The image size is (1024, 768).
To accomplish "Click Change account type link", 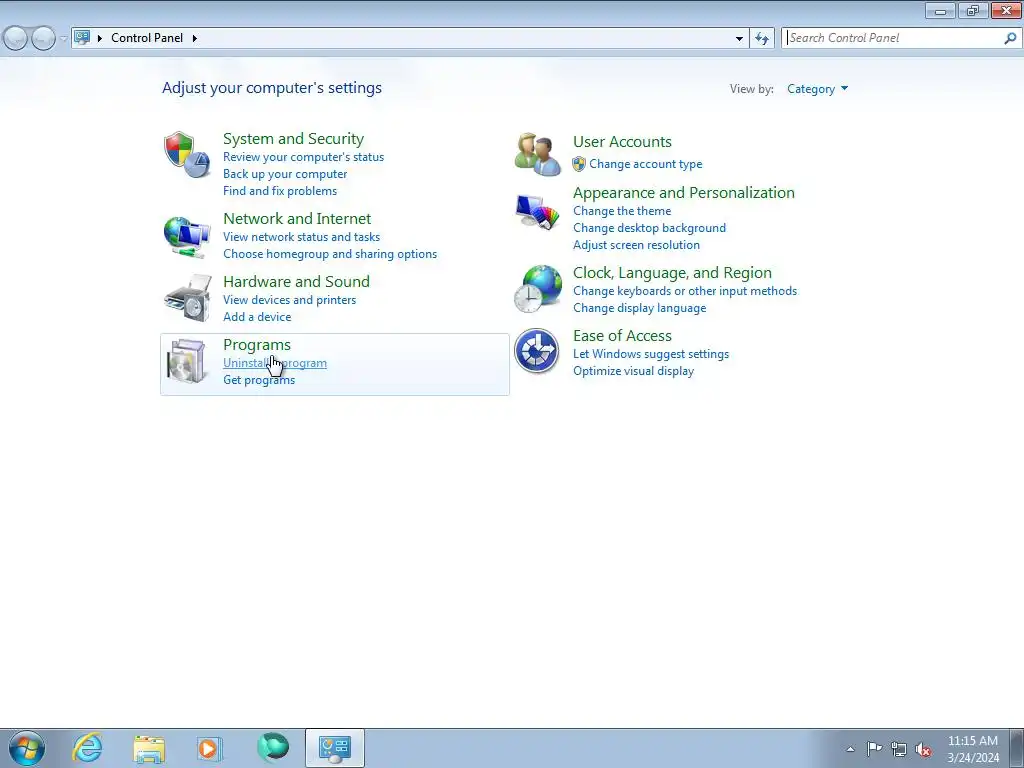I will pos(646,164).
